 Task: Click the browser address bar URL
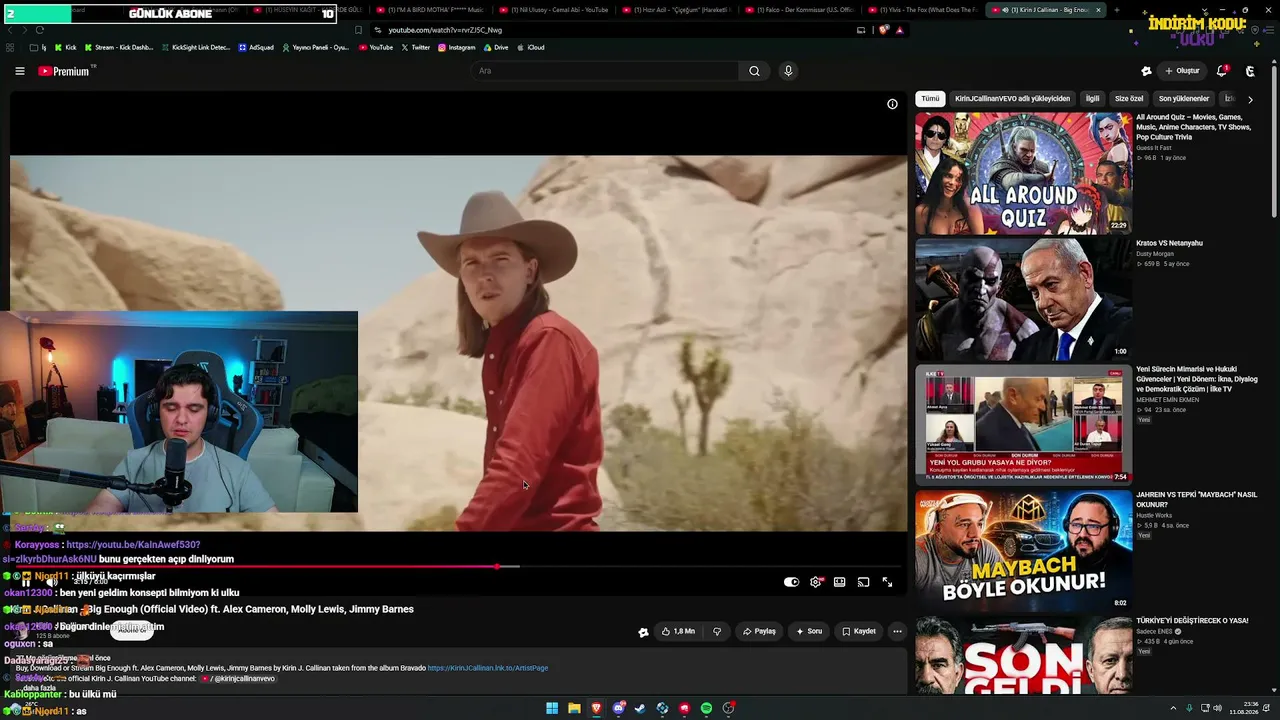pyautogui.click(x=445, y=30)
